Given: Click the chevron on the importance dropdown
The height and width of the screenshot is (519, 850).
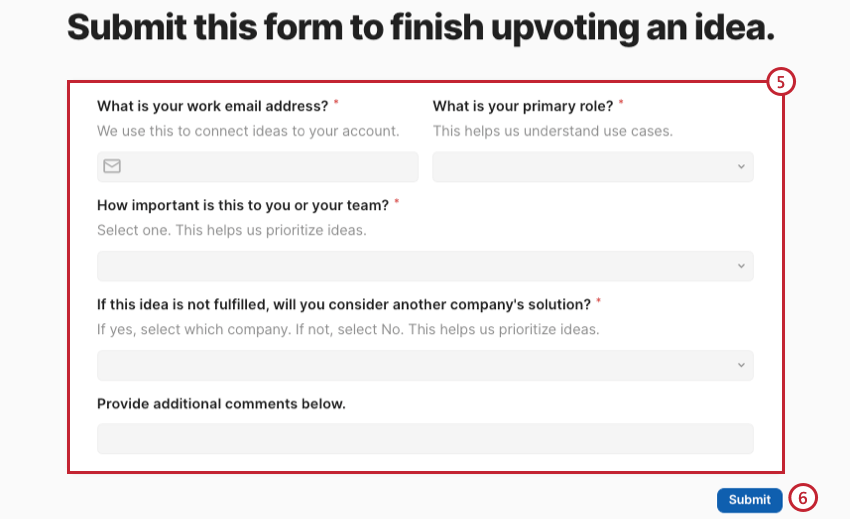Looking at the screenshot, I should (741, 266).
